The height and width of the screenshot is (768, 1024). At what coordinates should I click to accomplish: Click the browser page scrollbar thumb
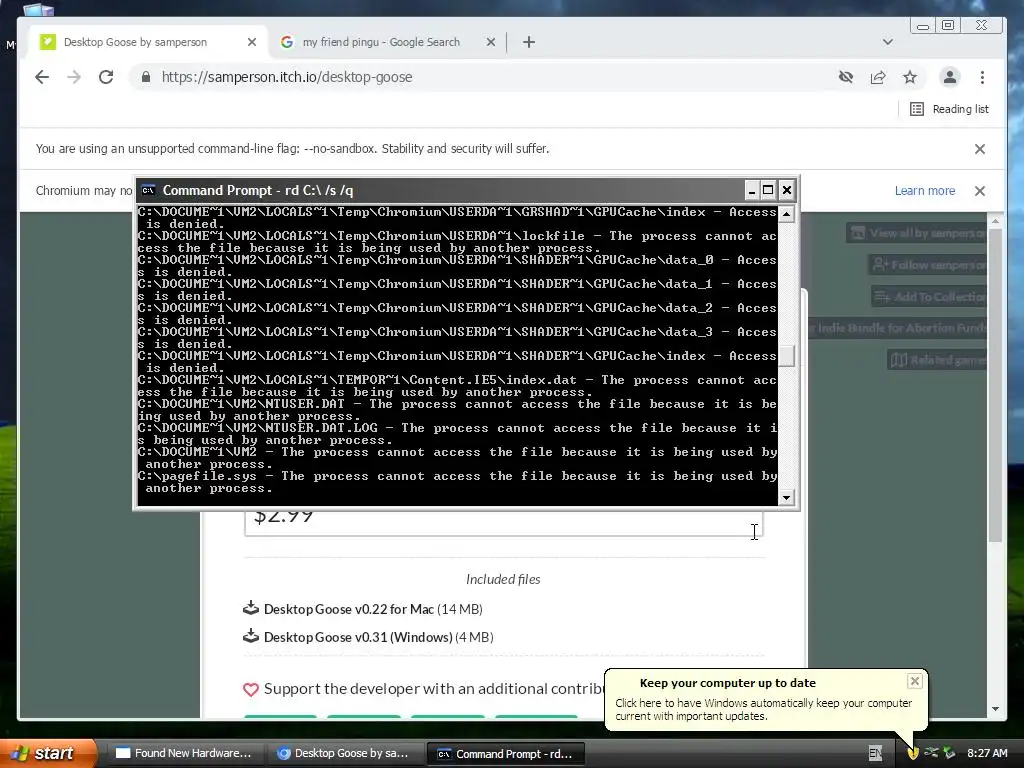coord(995,385)
